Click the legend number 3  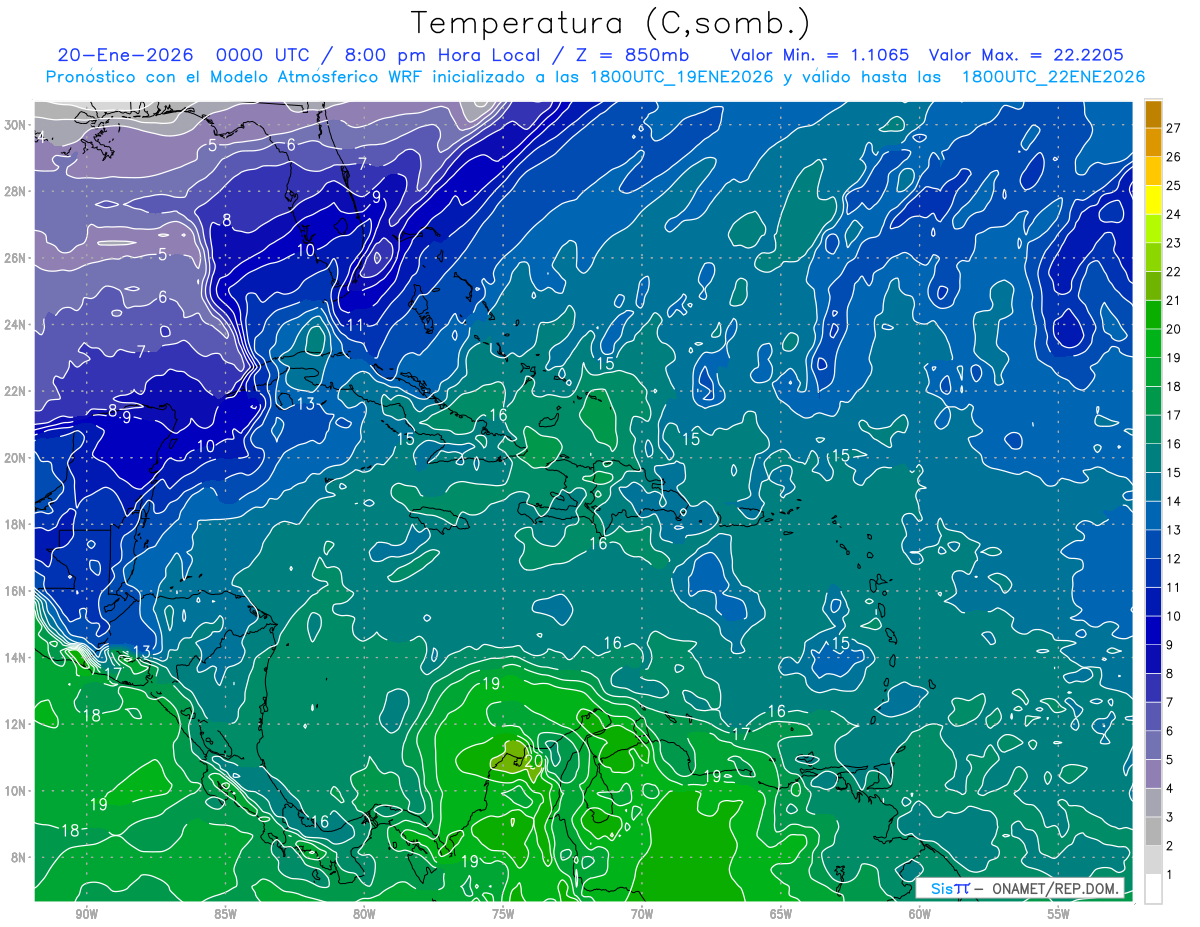pos(1170,818)
